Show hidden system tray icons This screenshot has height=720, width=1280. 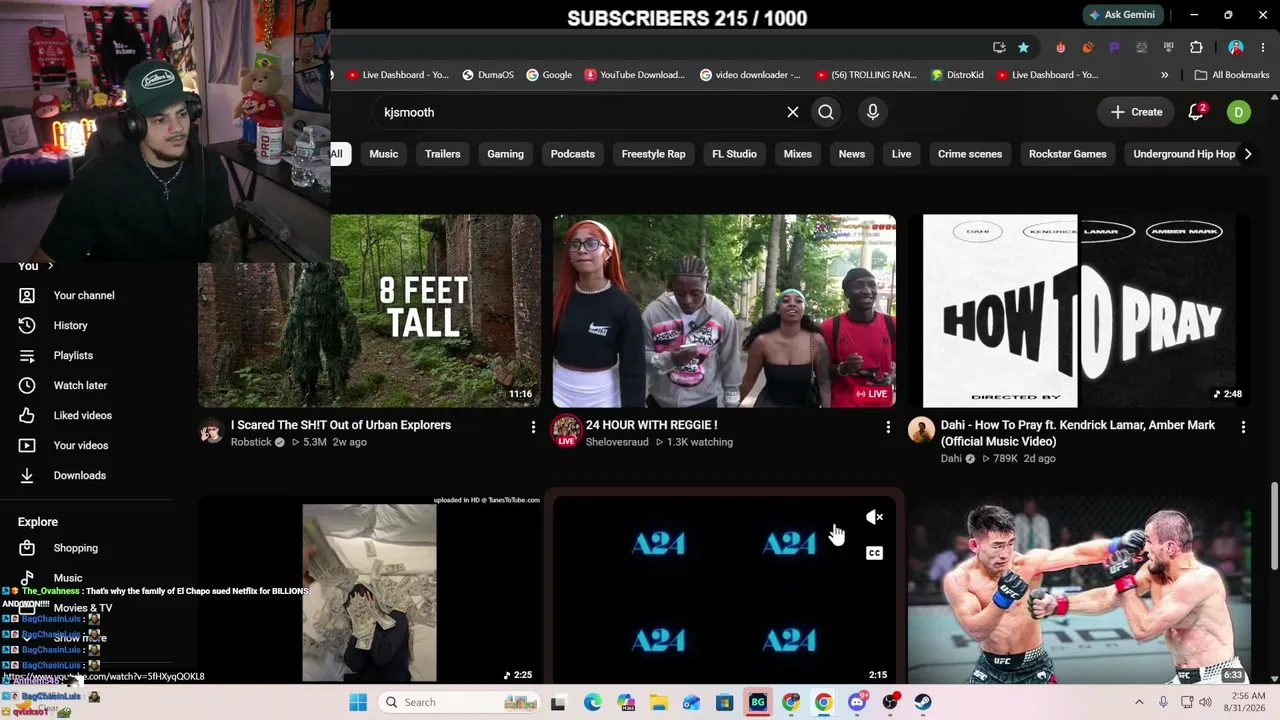1138,702
